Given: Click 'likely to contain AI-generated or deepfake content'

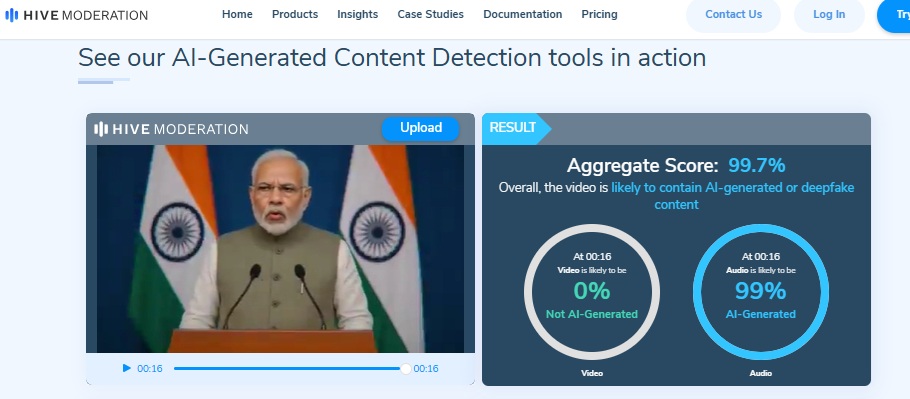Looking at the screenshot, I should [x=732, y=196].
